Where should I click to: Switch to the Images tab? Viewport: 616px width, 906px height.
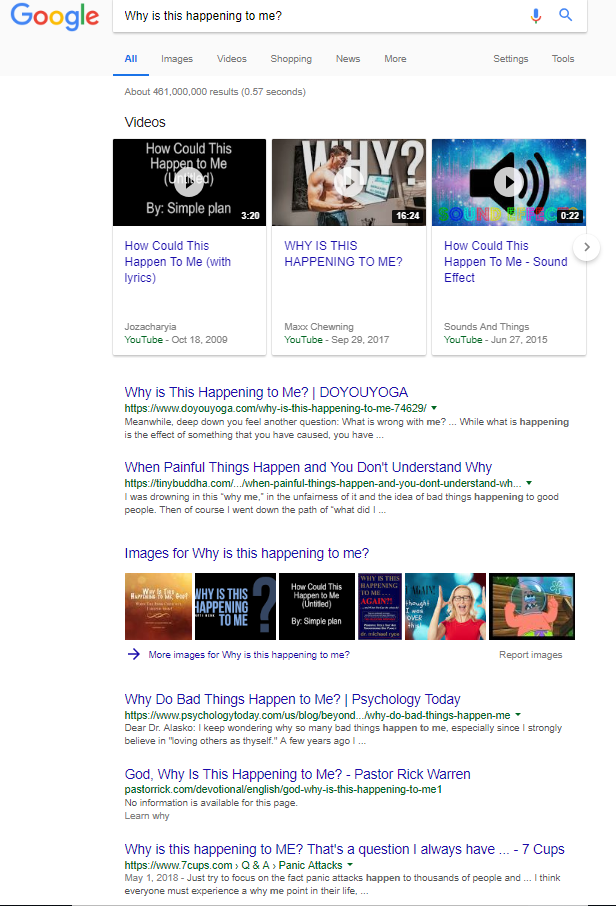click(x=177, y=59)
